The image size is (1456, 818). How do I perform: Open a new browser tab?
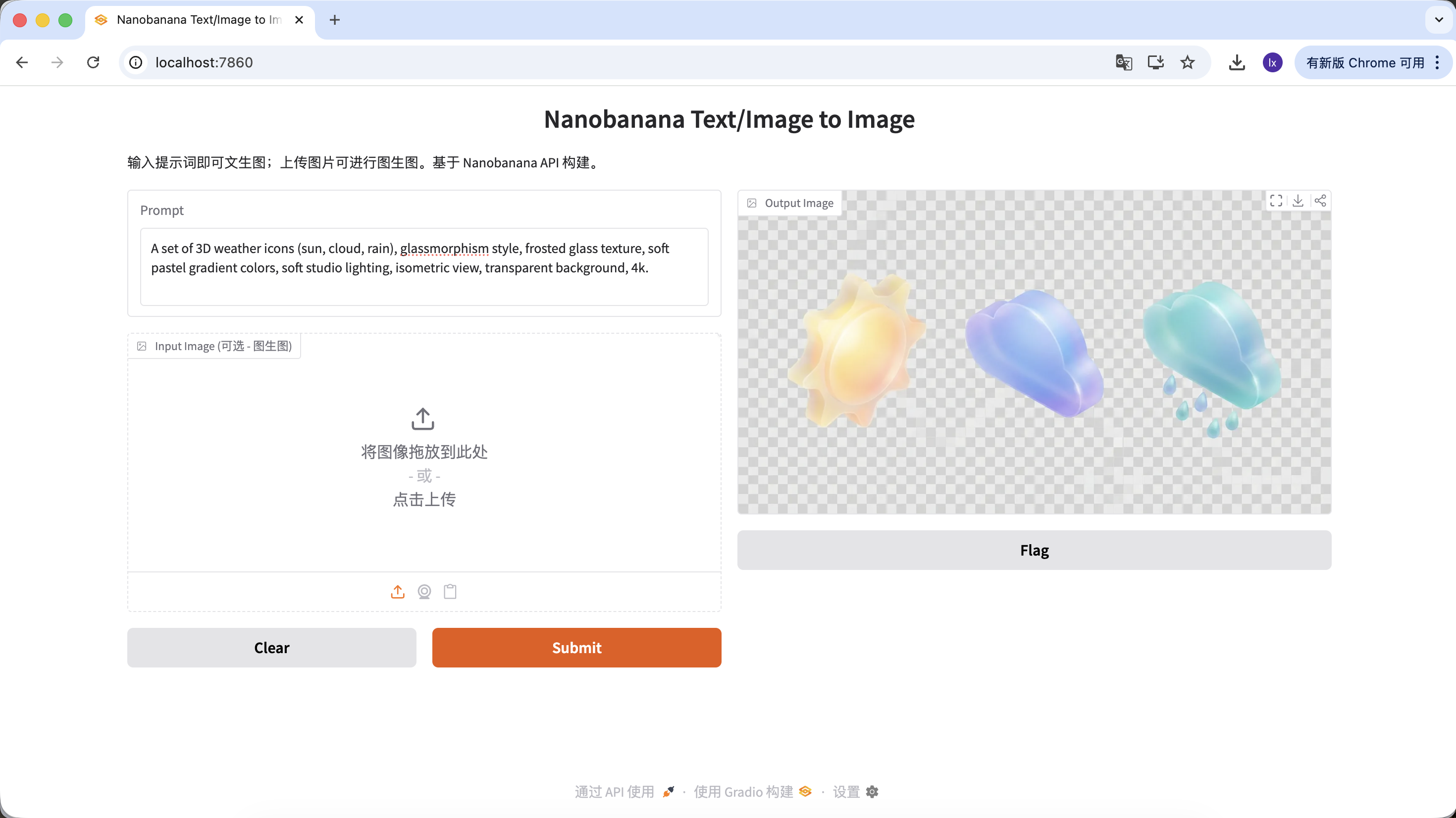click(x=335, y=20)
